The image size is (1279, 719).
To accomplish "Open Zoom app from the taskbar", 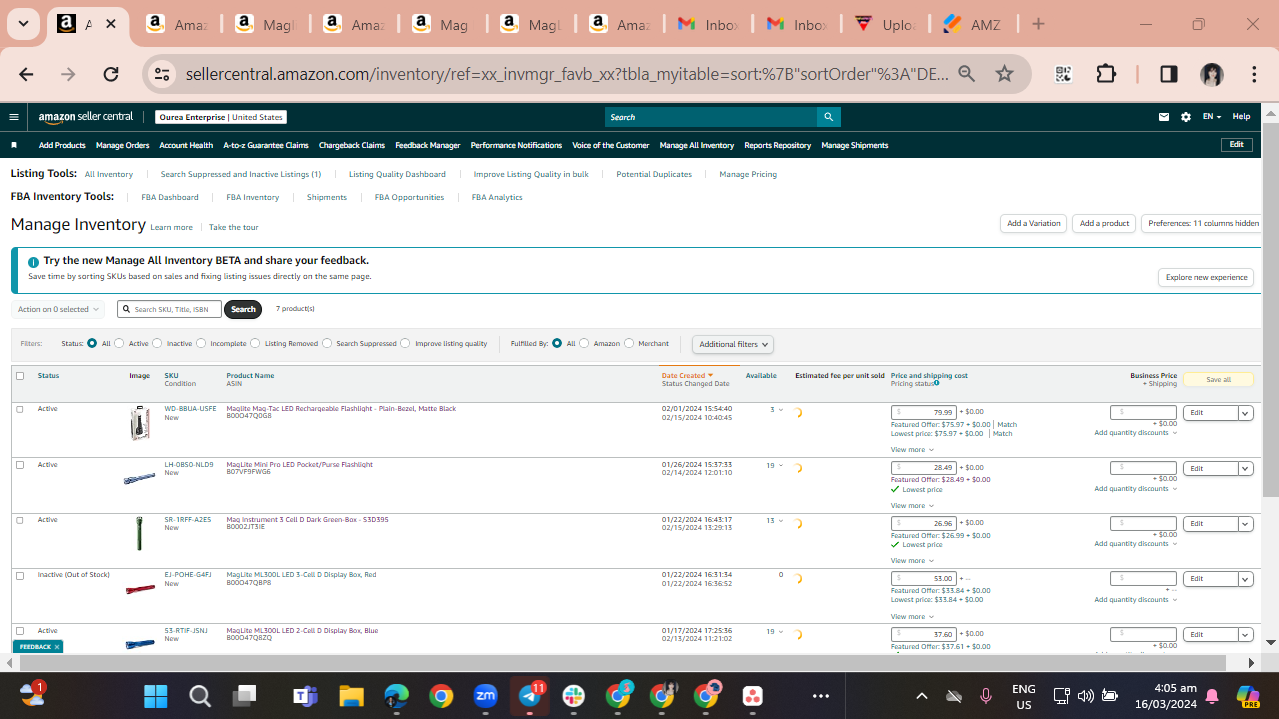I will (486, 696).
